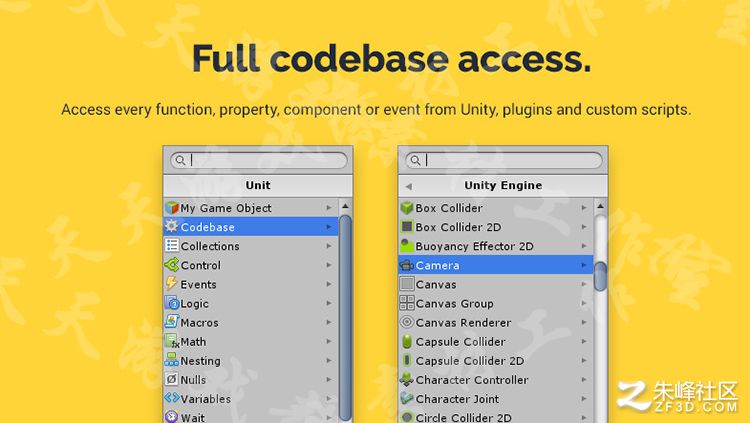Expand the Events submenu arrow
The width and height of the screenshot is (750, 423).
point(329,284)
